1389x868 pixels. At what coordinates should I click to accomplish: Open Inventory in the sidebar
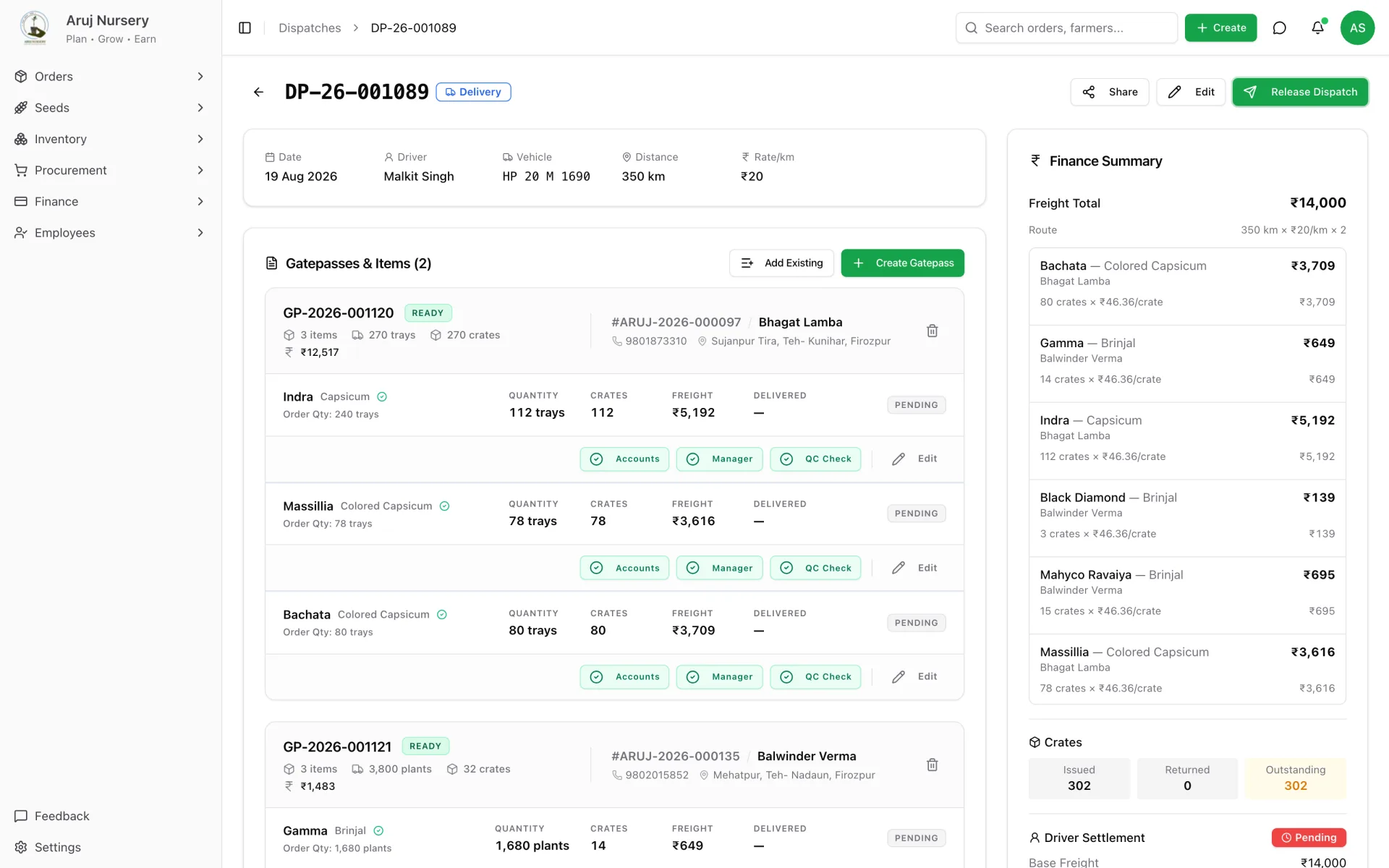110,139
